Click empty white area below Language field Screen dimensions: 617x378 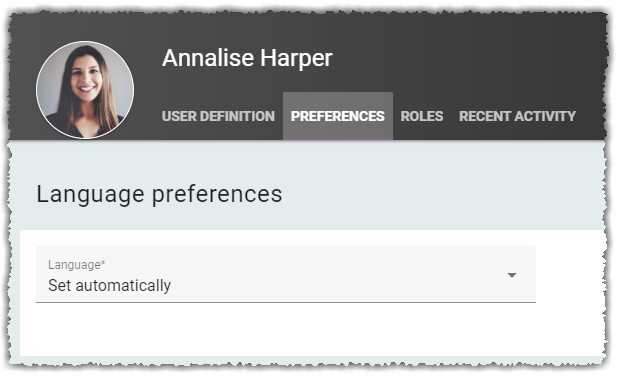click(286, 330)
